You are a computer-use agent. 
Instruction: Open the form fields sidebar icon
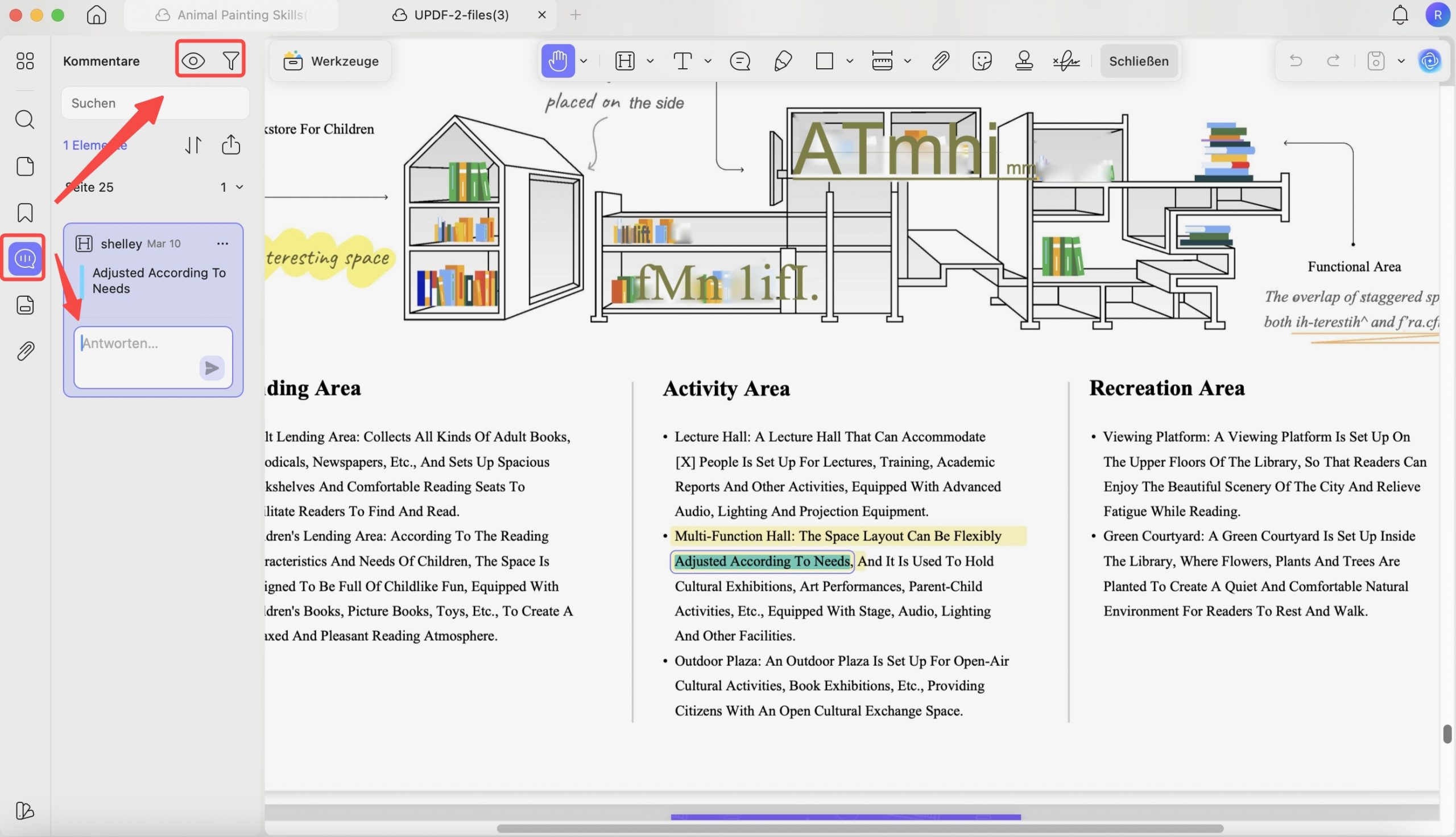point(24,305)
